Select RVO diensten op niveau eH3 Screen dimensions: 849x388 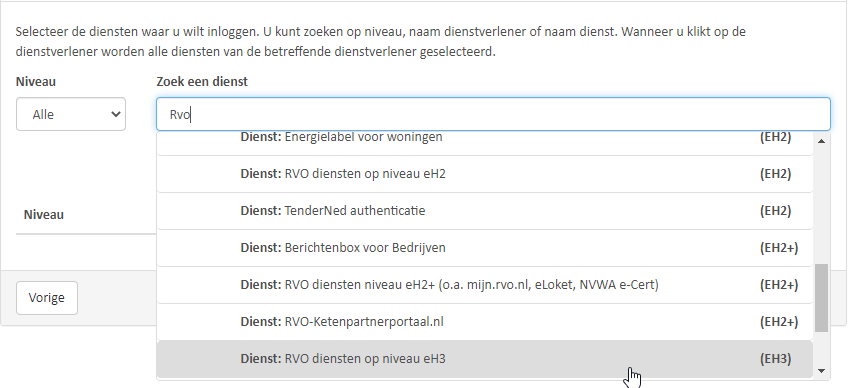tap(485, 359)
